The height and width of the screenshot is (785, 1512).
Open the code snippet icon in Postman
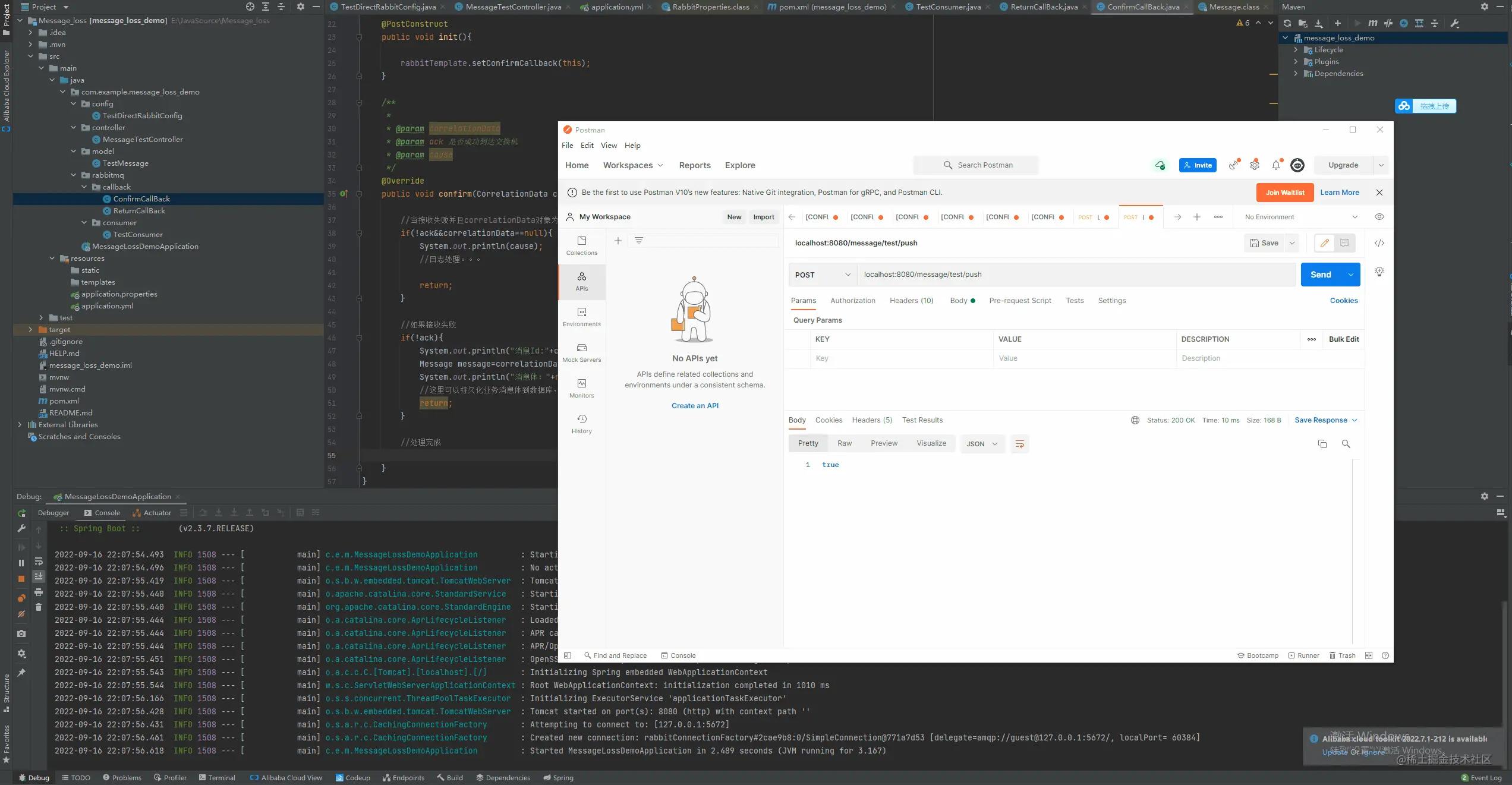1379,243
